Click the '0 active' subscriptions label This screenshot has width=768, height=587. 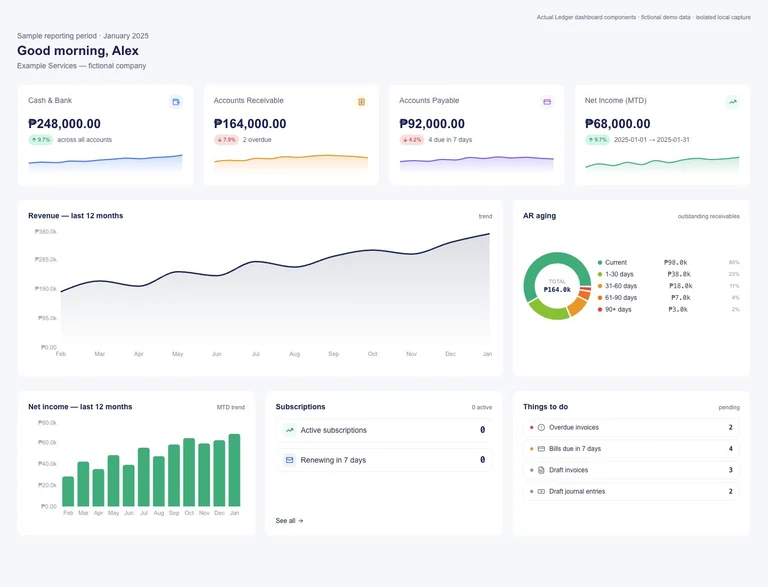coord(482,407)
